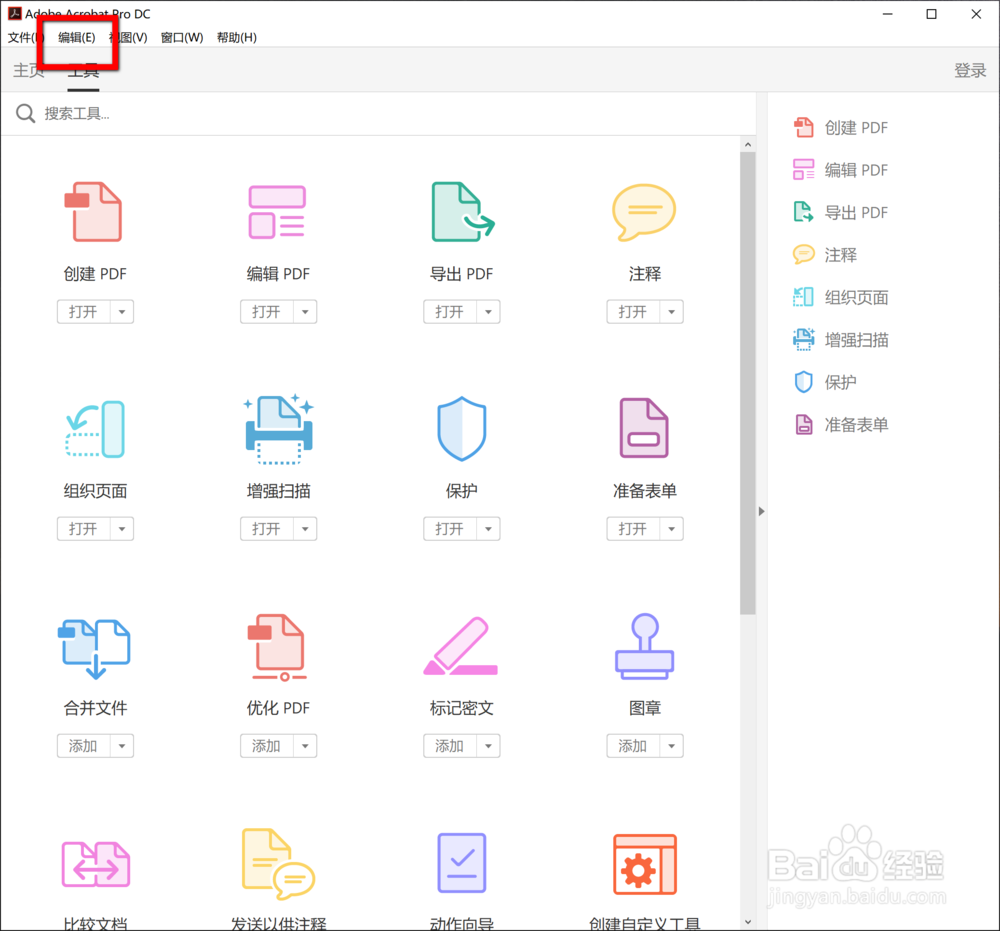Click Enhance Scans icon in right sidebar
The width and height of the screenshot is (1000, 931).
[x=804, y=339]
